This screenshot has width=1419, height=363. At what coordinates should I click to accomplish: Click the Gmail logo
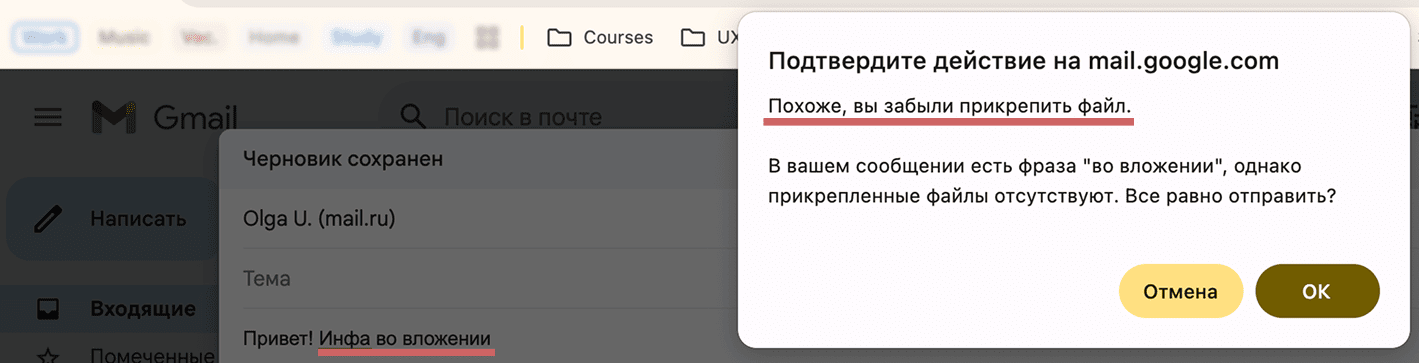coord(165,118)
